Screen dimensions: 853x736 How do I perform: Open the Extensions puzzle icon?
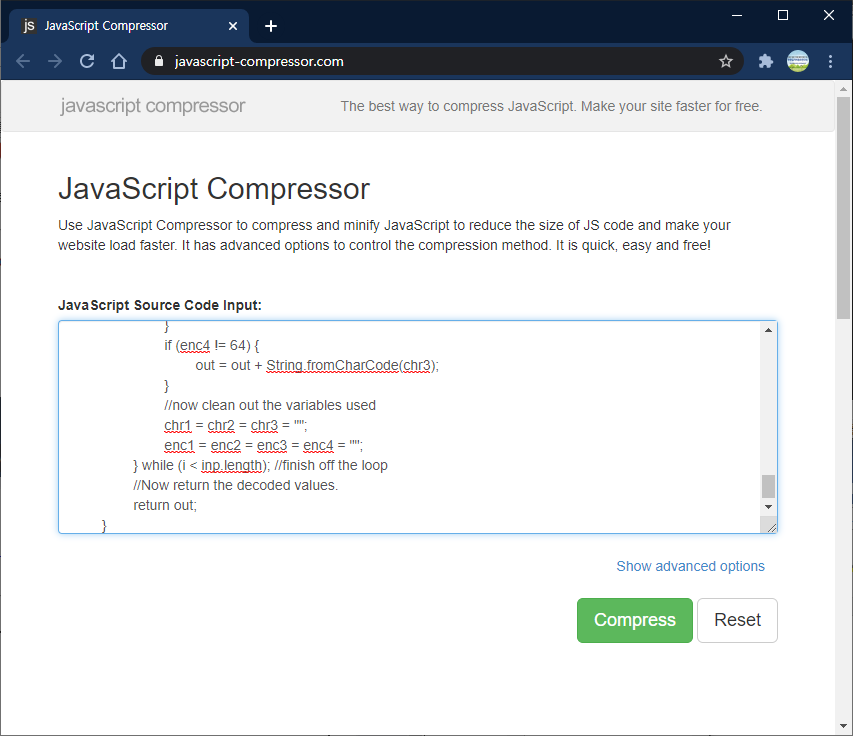click(765, 61)
